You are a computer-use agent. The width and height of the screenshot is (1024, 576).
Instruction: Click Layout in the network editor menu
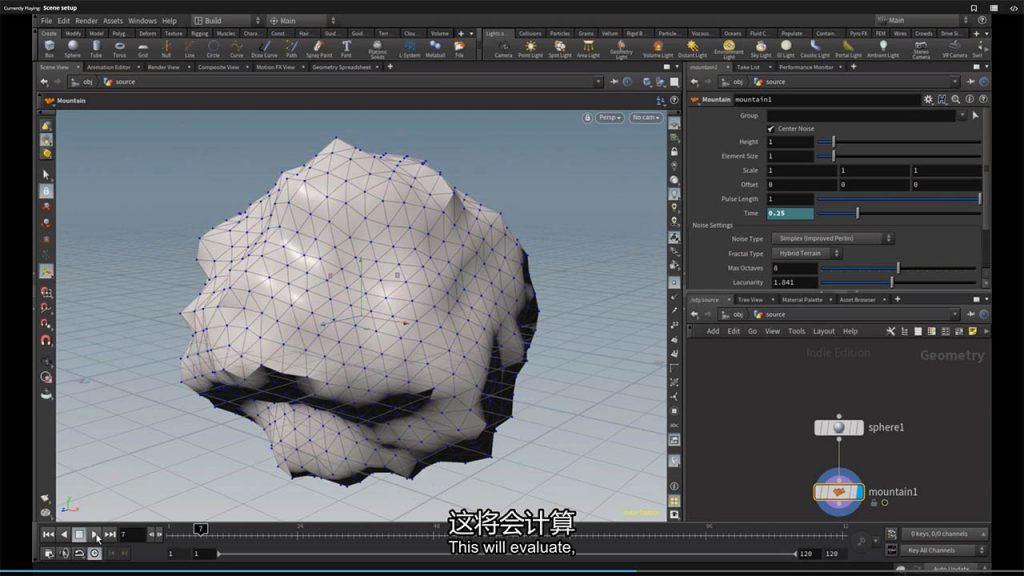pyautogui.click(x=824, y=331)
